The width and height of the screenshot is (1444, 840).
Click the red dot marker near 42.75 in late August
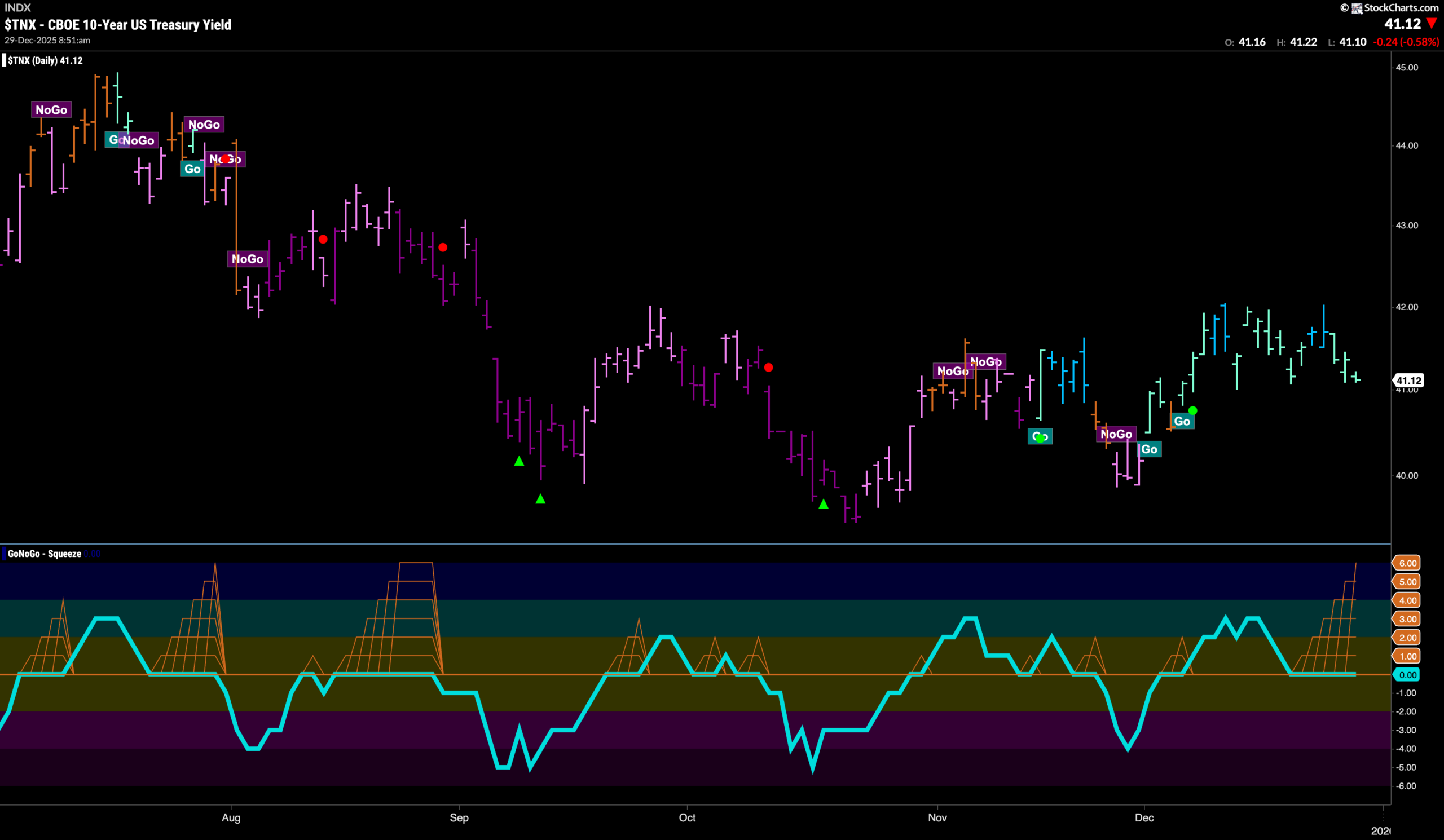click(443, 247)
